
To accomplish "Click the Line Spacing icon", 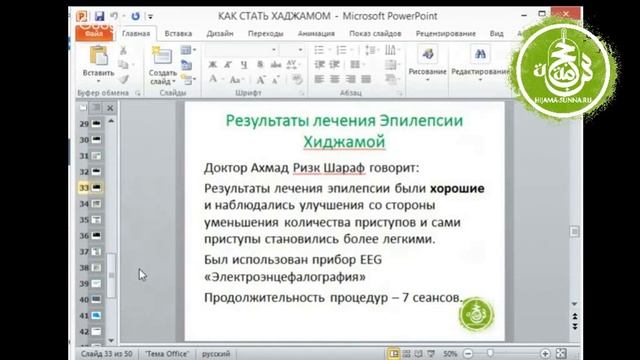I will [371, 50].
